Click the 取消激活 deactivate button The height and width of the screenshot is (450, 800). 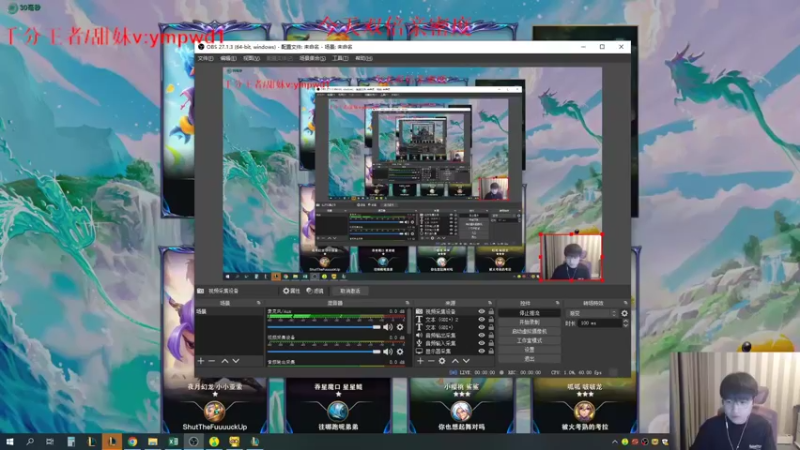point(350,291)
